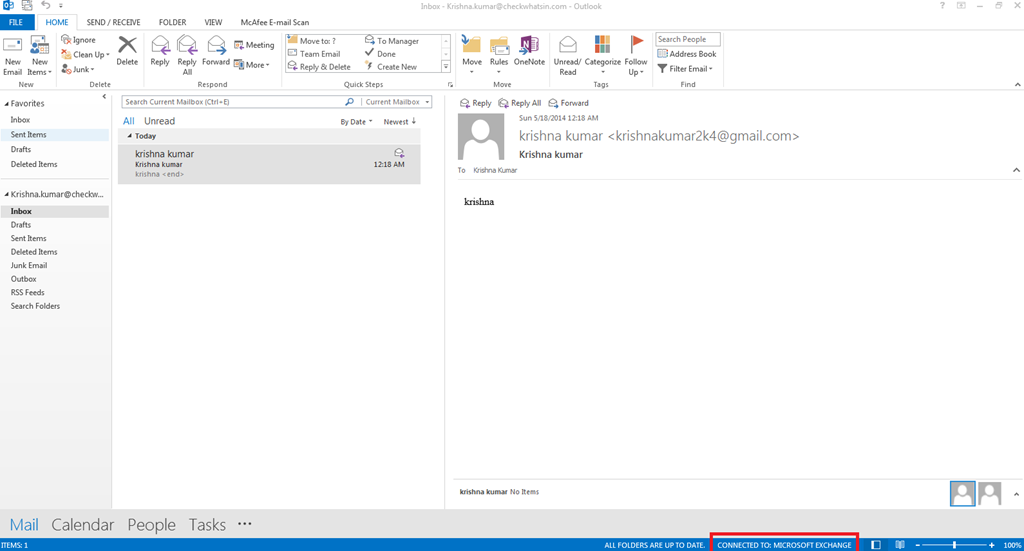Adjust the zoom slider in status bar
Screen dimensions: 1024x551
pos(954,544)
